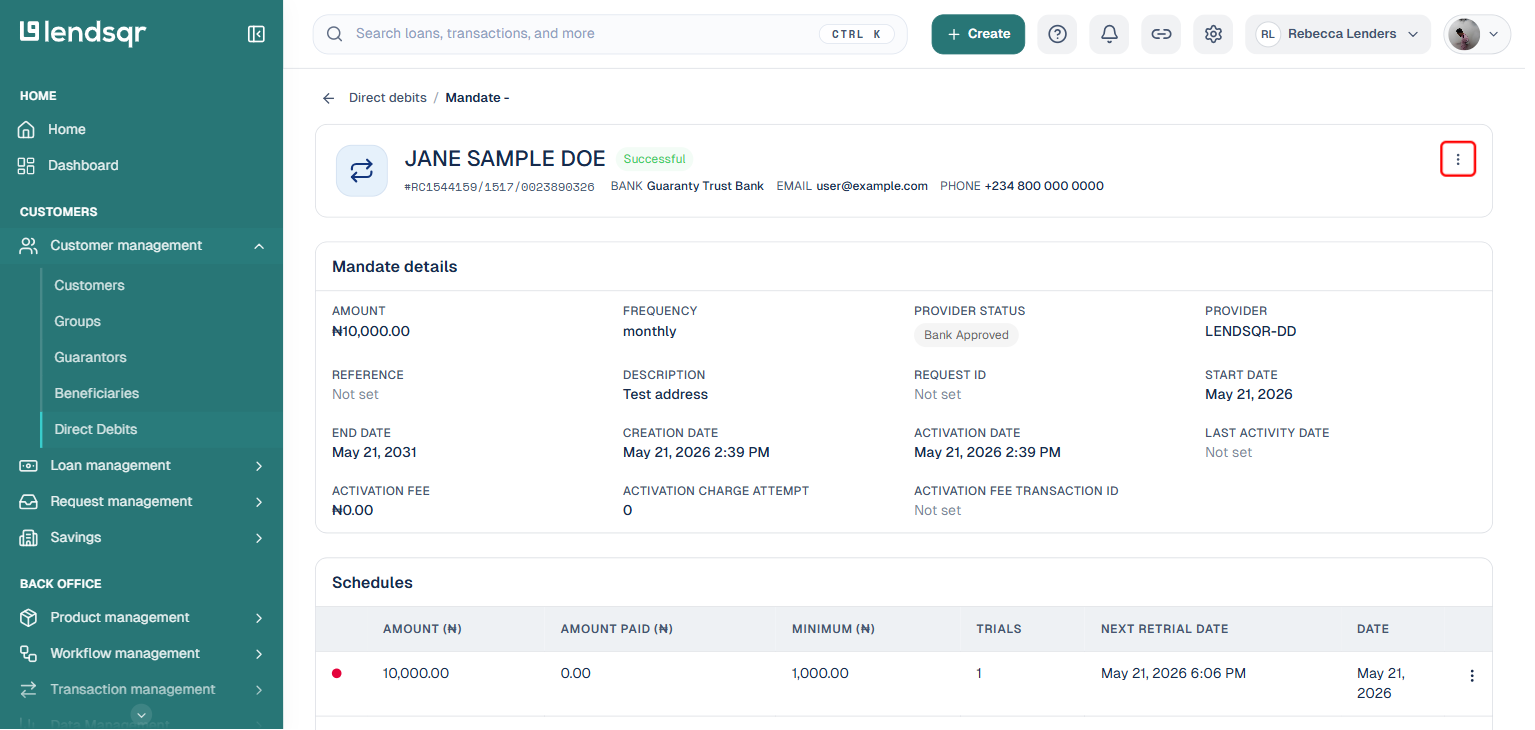Click the red status dot in schedule row
Screen dimensions: 1535x730
(x=337, y=674)
